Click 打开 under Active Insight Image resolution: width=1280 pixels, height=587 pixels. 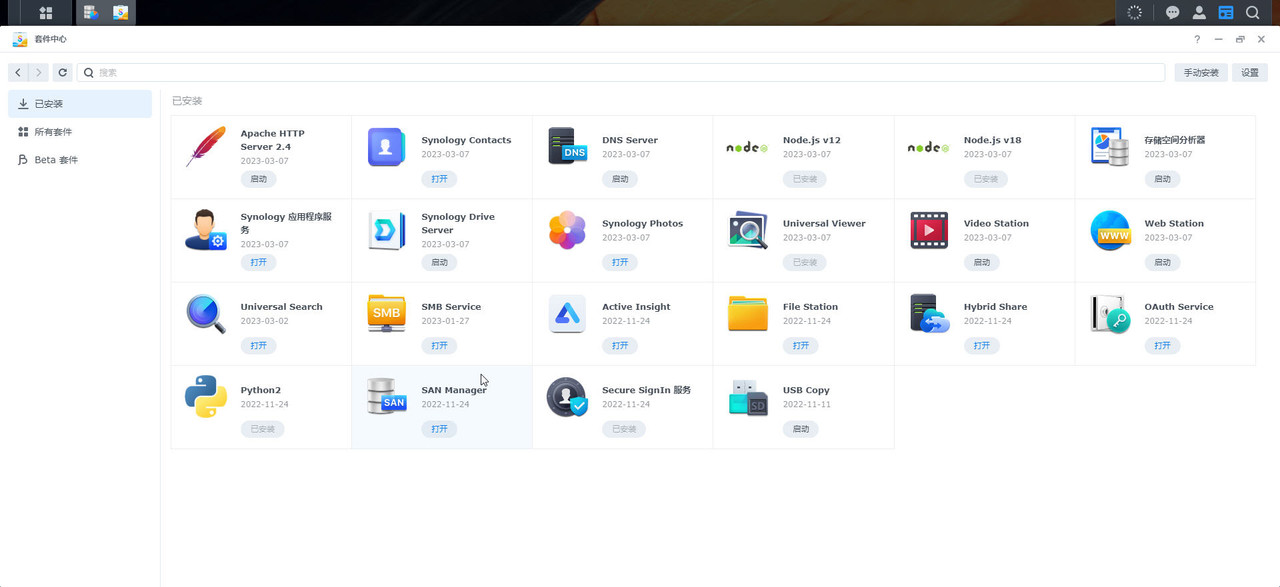[x=620, y=345]
